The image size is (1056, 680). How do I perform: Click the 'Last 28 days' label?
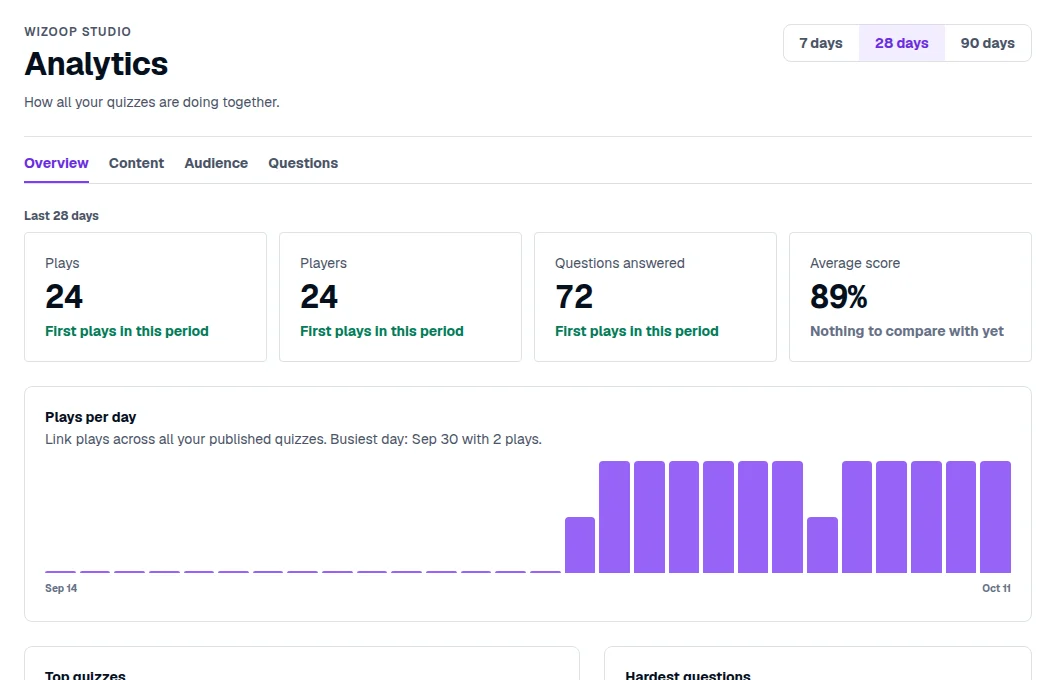pyautogui.click(x=61, y=215)
